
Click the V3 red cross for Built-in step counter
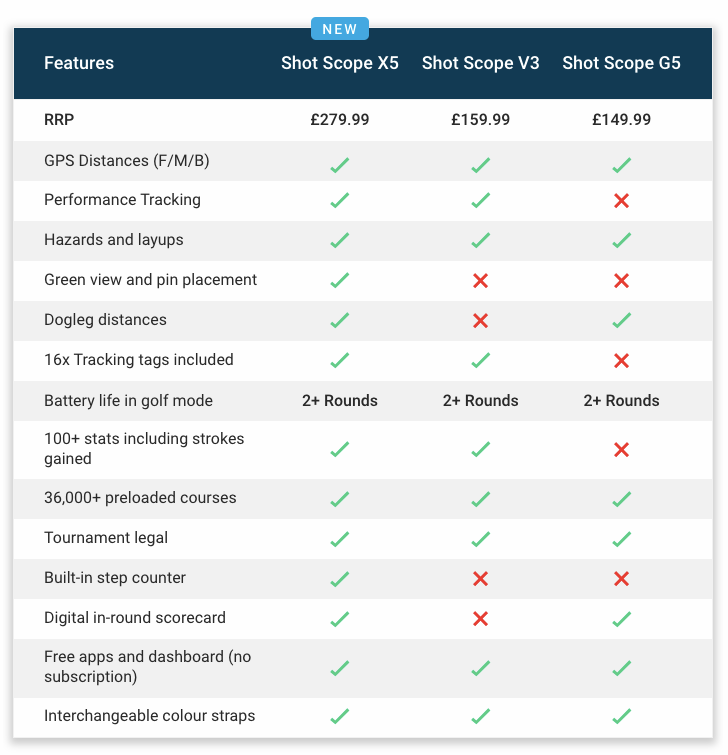pyautogui.click(x=480, y=578)
